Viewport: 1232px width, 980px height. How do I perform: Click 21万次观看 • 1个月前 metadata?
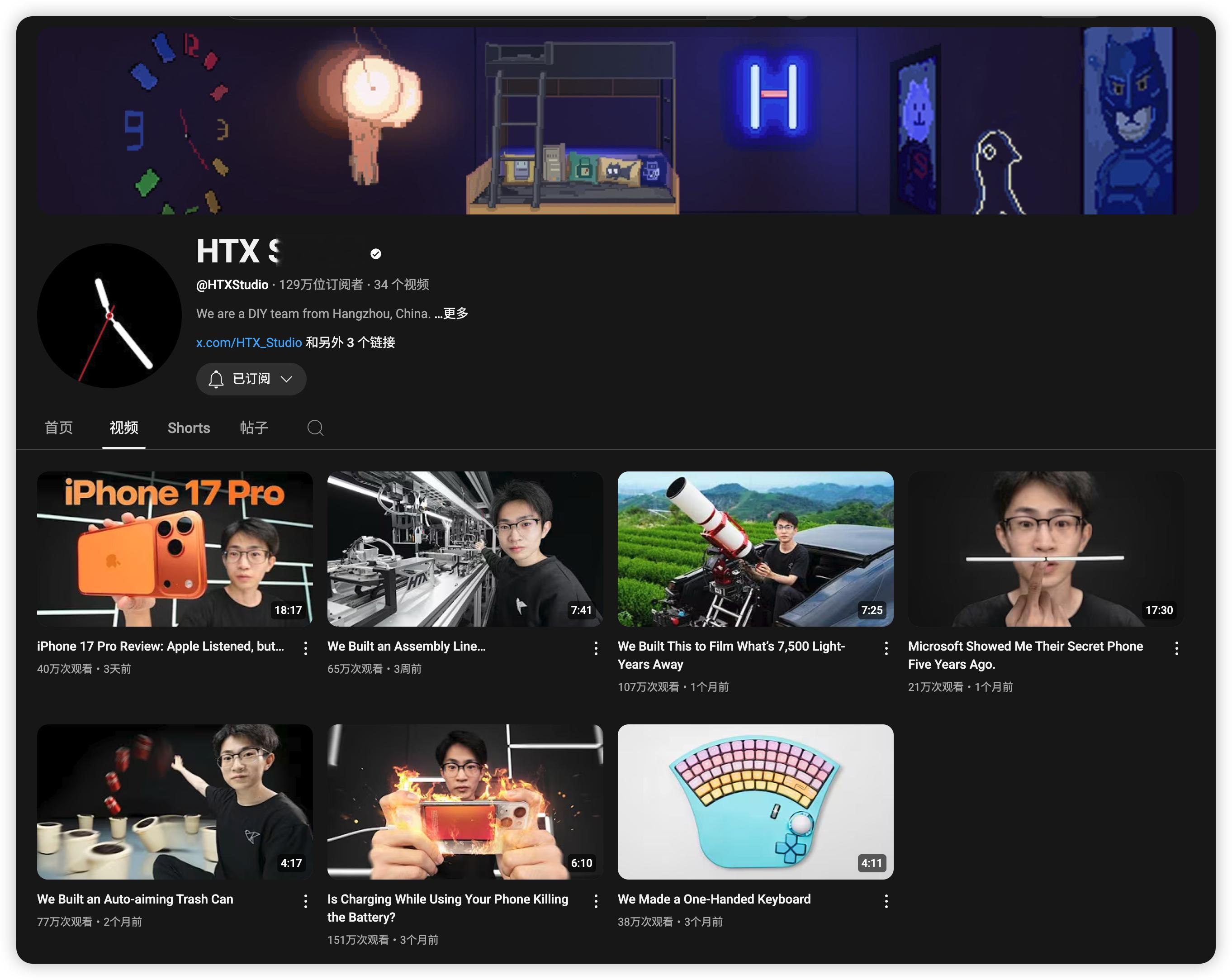point(961,687)
